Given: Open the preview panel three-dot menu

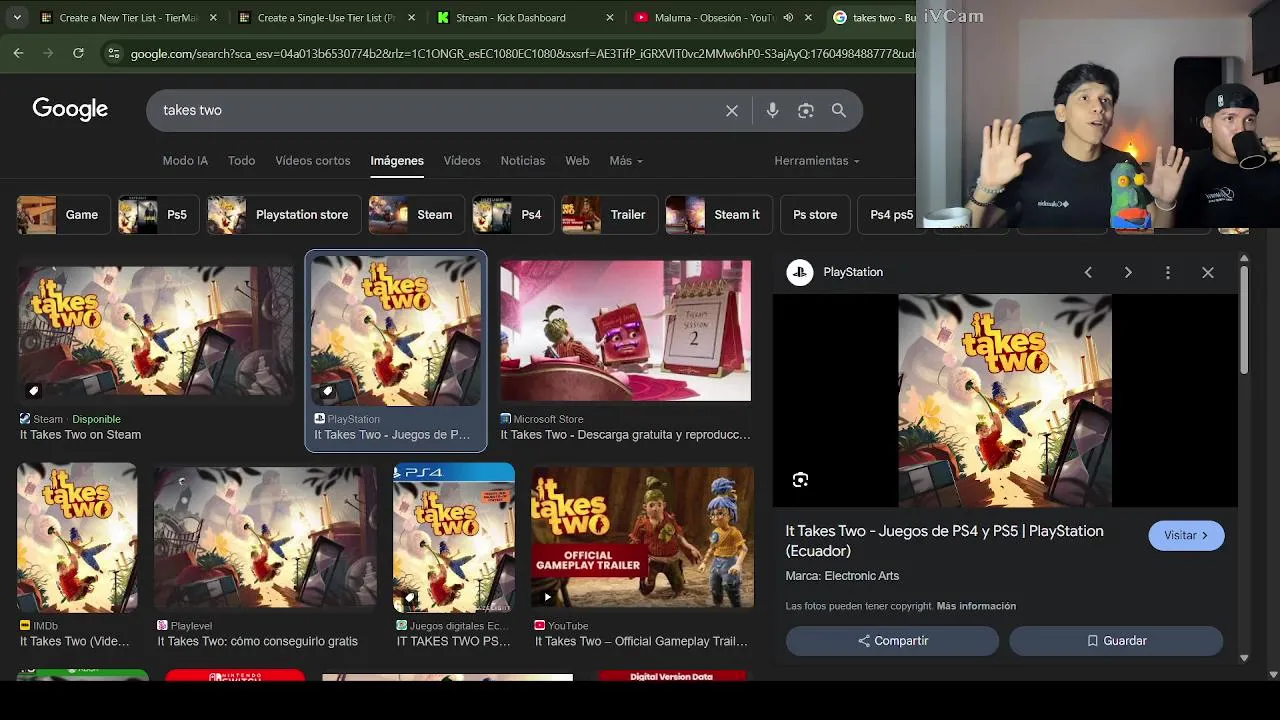Looking at the screenshot, I should 1168,272.
